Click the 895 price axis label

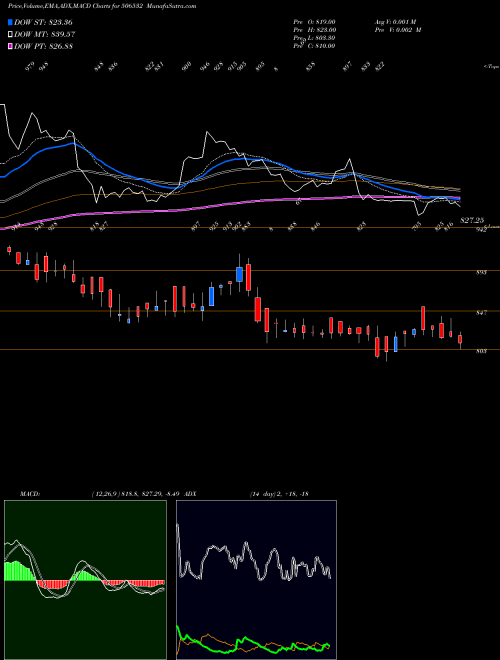click(x=481, y=273)
